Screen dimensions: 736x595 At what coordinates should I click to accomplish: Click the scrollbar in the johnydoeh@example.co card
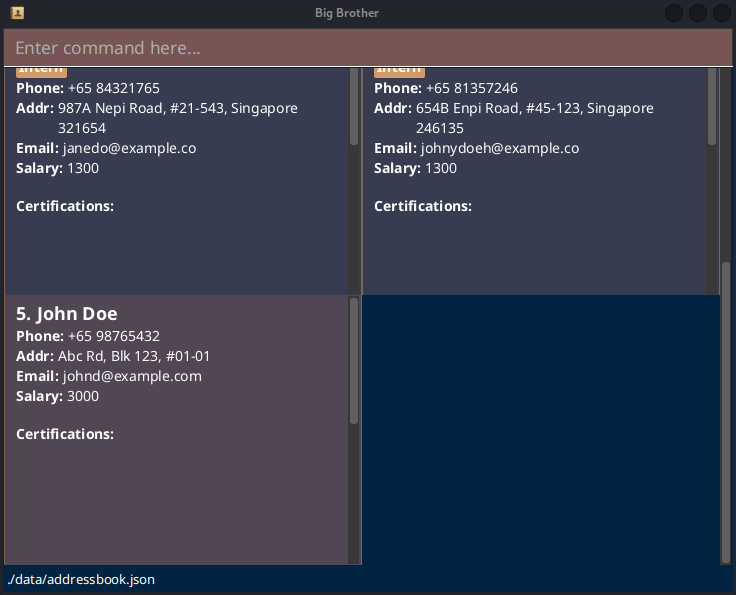pos(712,106)
